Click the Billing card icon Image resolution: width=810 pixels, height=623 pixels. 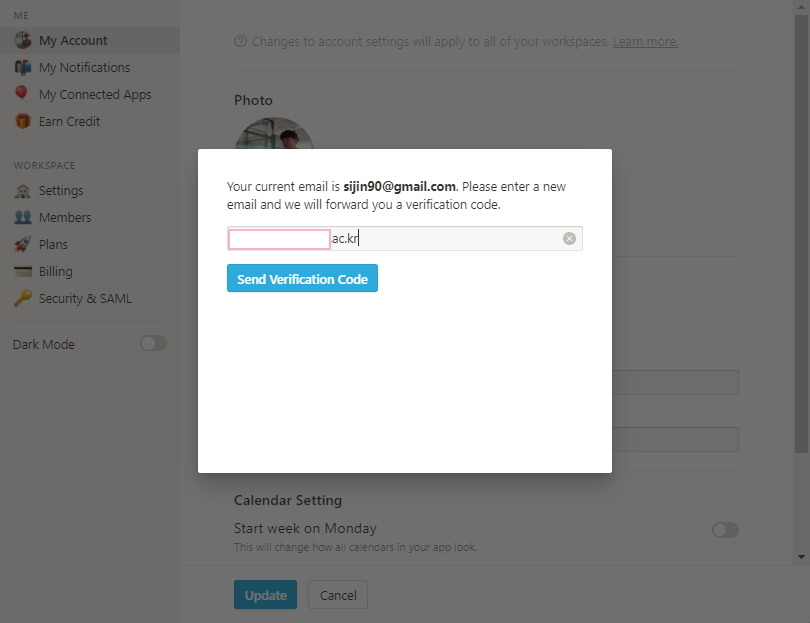[x=22, y=271]
